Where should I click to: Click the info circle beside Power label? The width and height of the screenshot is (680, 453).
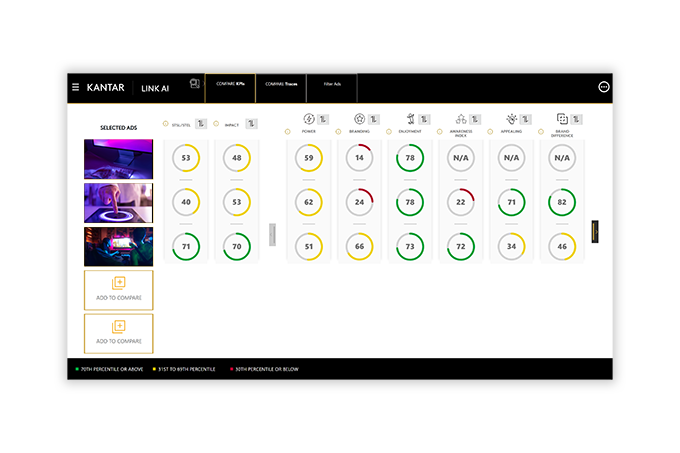click(x=288, y=132)
